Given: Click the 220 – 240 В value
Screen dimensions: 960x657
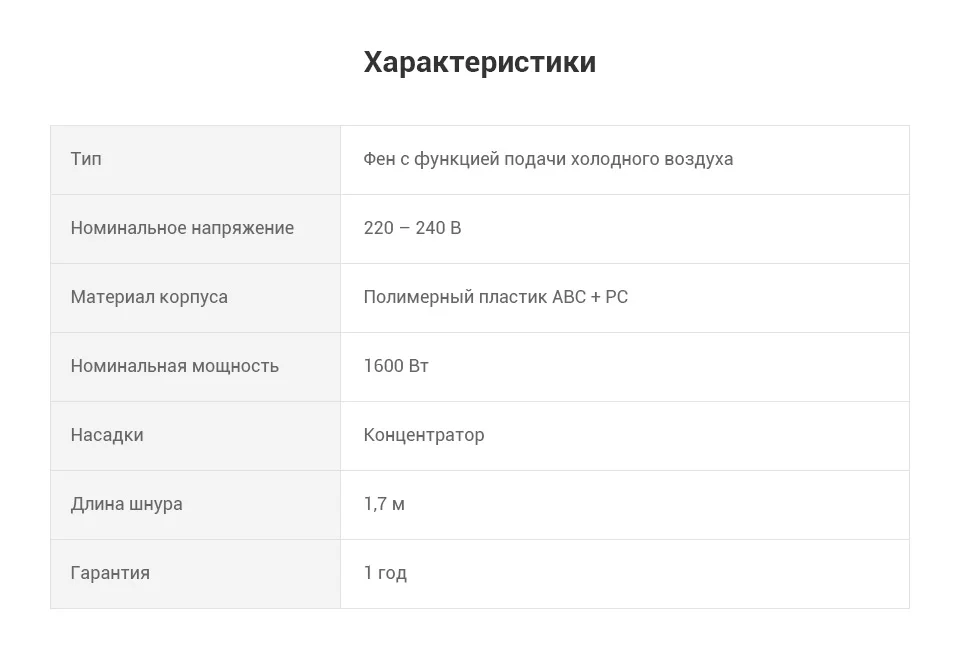Looking at the screenshot, I should point(412,228).
